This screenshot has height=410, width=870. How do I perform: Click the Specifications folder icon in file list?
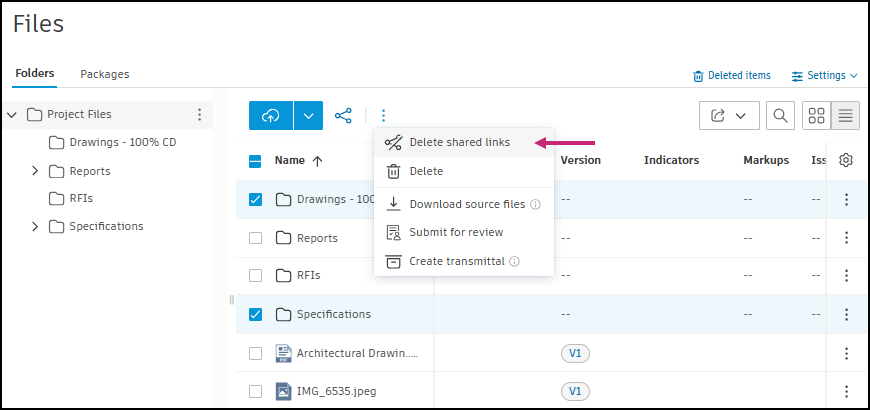pyautogui.click(x=284, y=315)
